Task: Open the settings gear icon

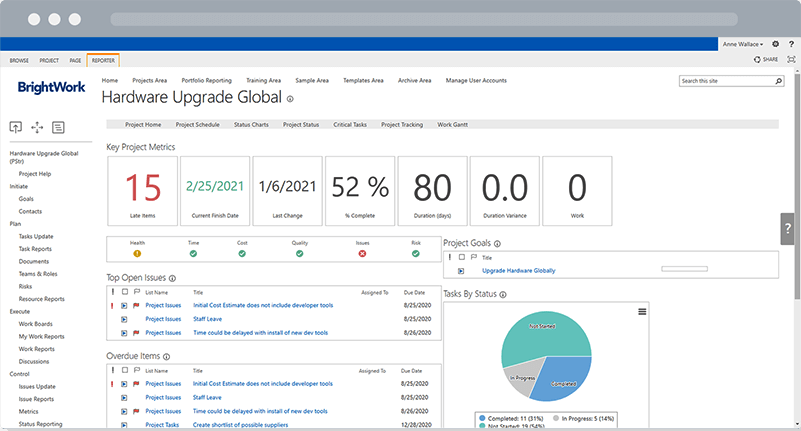Action: [x=776, y=44]
